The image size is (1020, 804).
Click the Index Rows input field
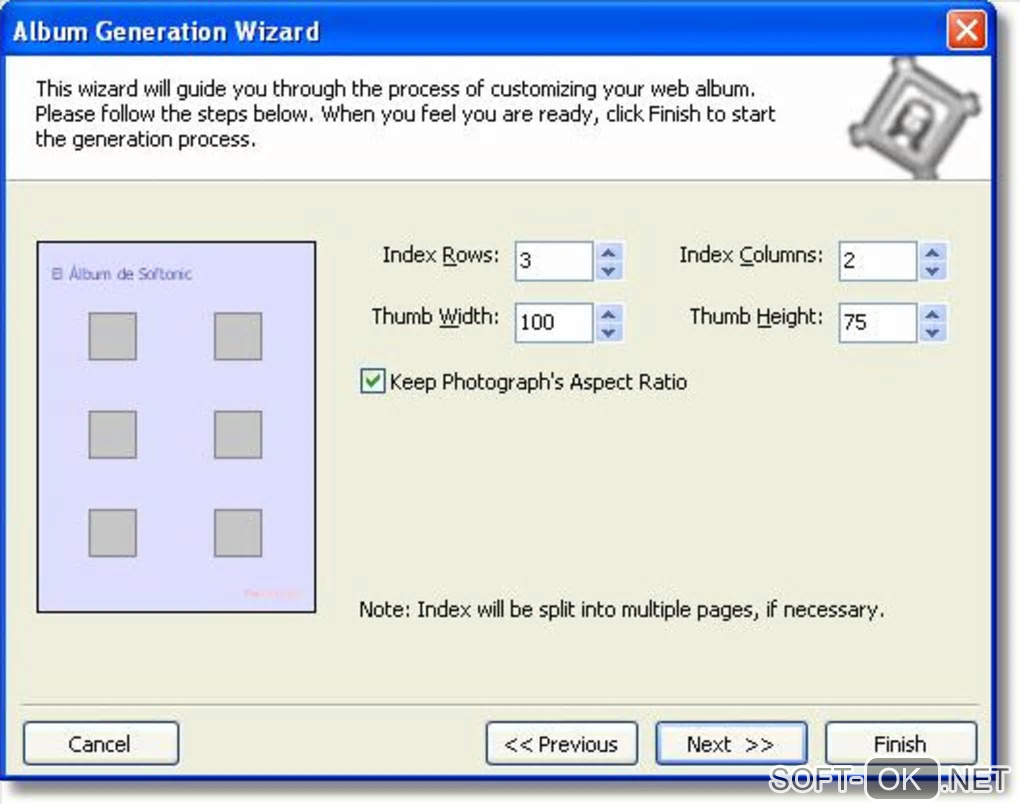tap(554, 261)
